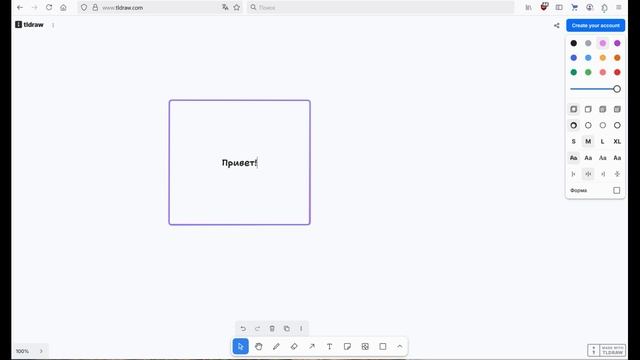Pick the orange color swatch
The width and height of the screenshot is (640, 360).
point(617,58)
